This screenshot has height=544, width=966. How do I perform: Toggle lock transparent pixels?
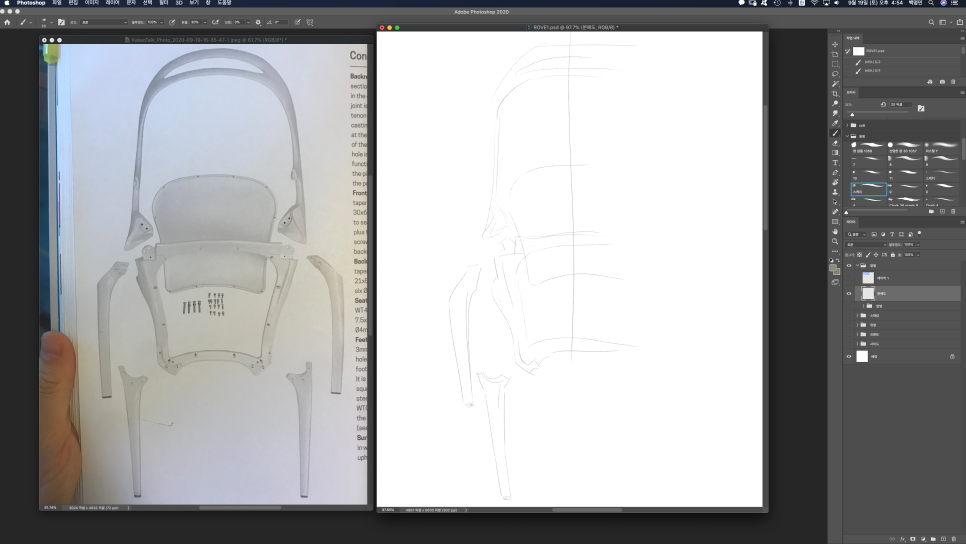pyautogui.click(x=859, y=254)
